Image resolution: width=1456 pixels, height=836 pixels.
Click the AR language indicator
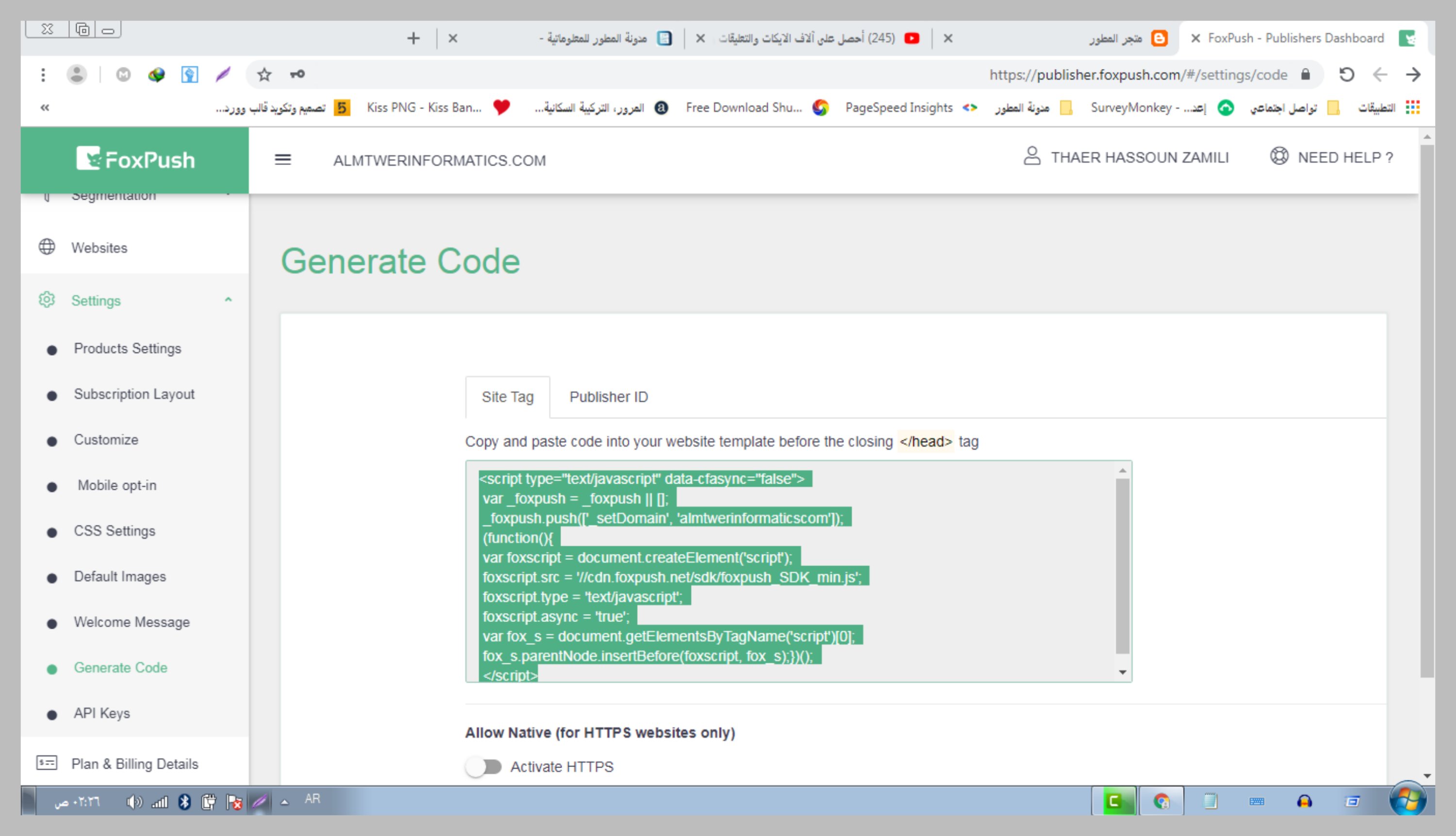click(x=312, y=799)
